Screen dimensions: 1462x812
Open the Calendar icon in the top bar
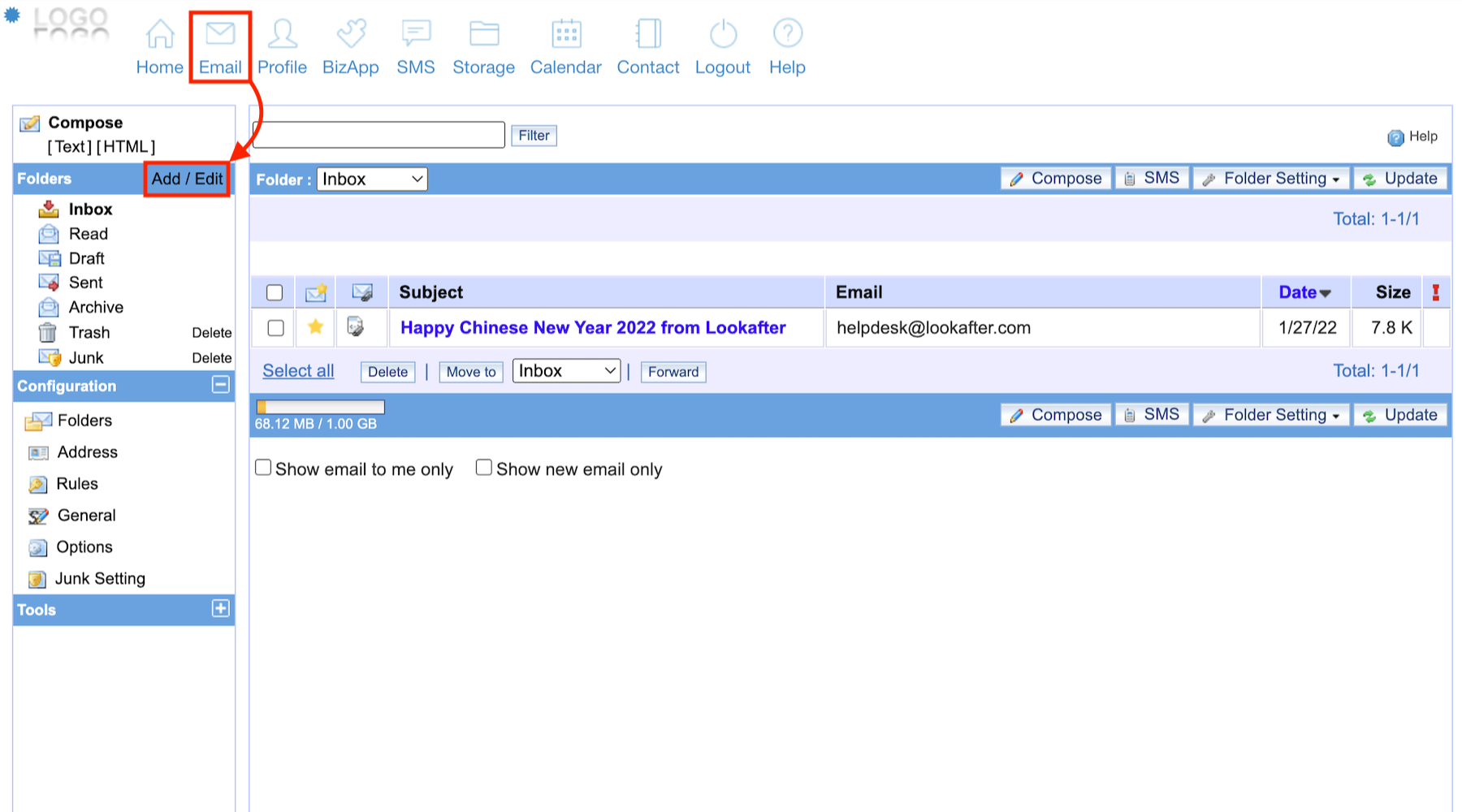[566, 34]
